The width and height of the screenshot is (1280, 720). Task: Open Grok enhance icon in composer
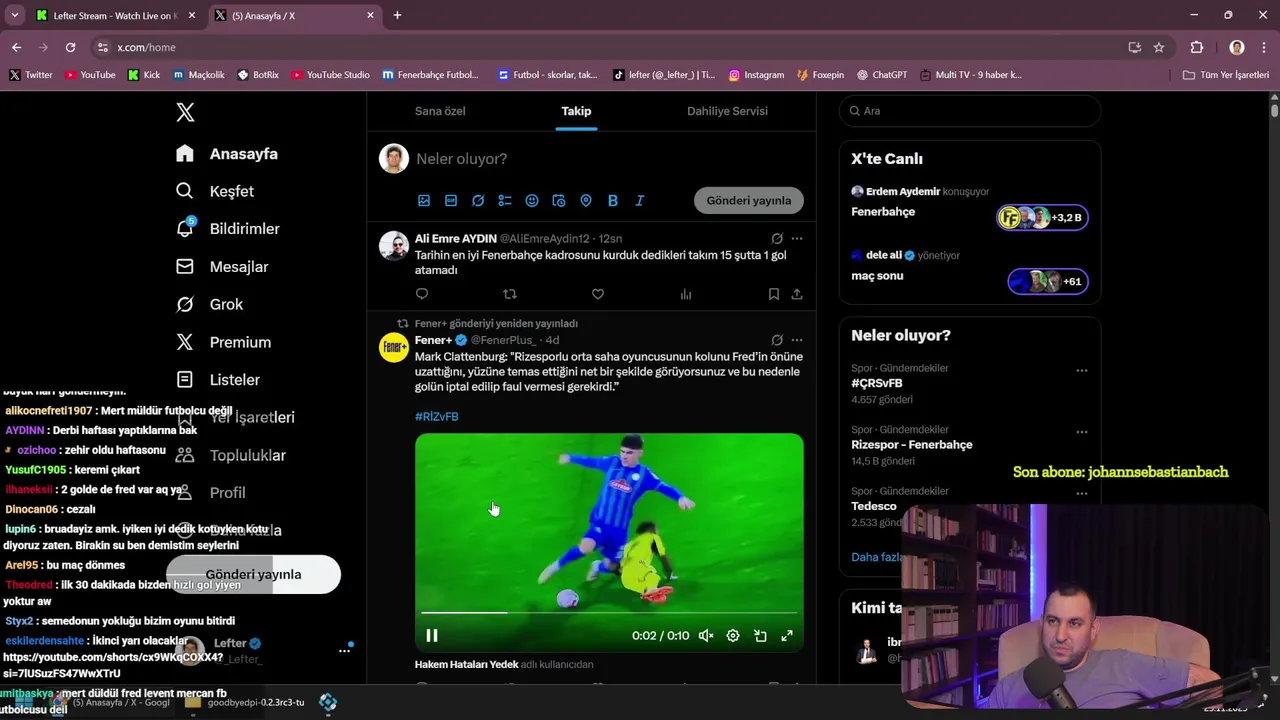click(478, 201)
